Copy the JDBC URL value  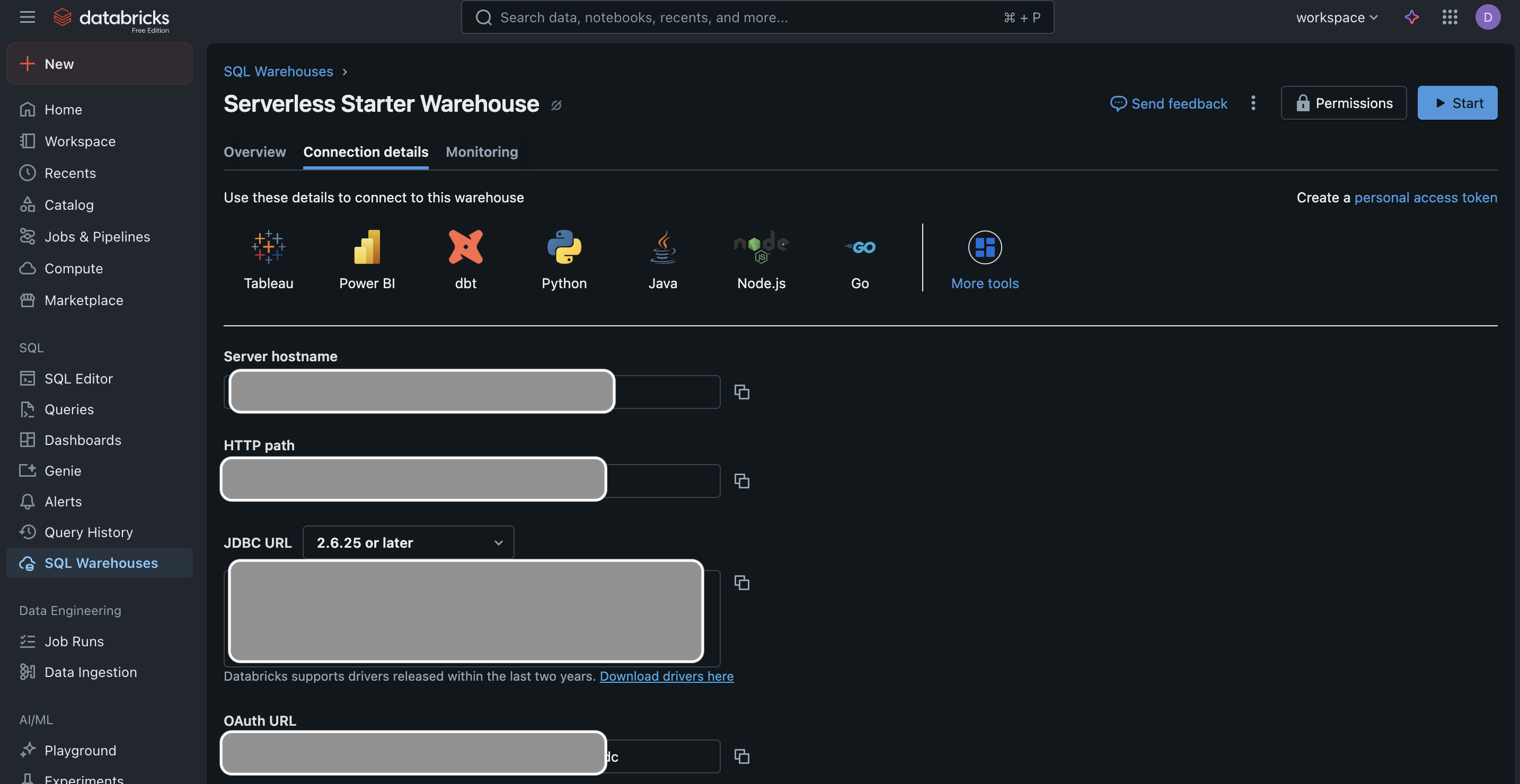tap(741, 583)
